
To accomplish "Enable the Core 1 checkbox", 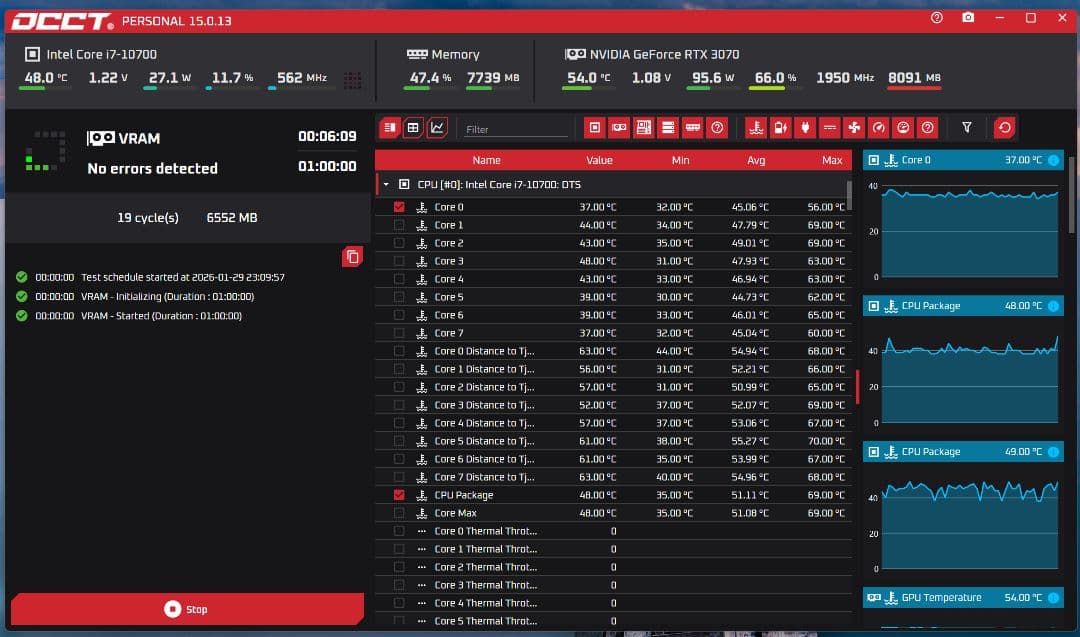I will [x=400, y=225].
